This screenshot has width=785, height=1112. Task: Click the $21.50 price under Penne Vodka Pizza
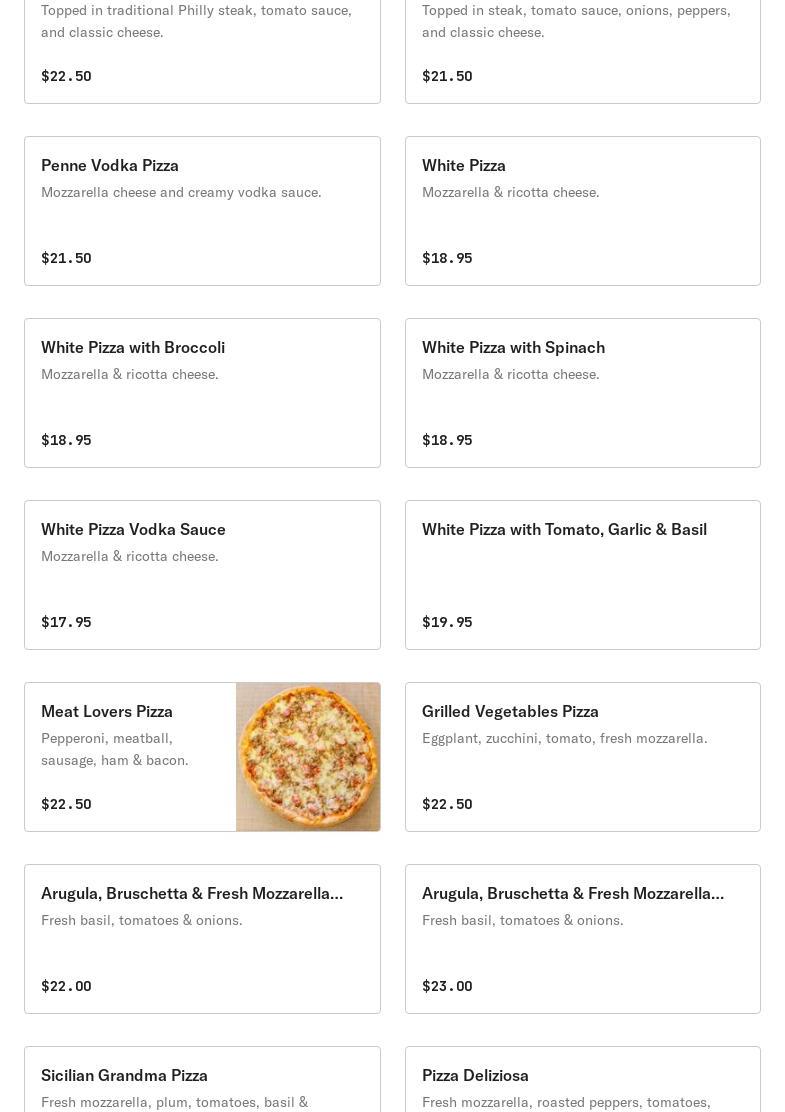66,258
